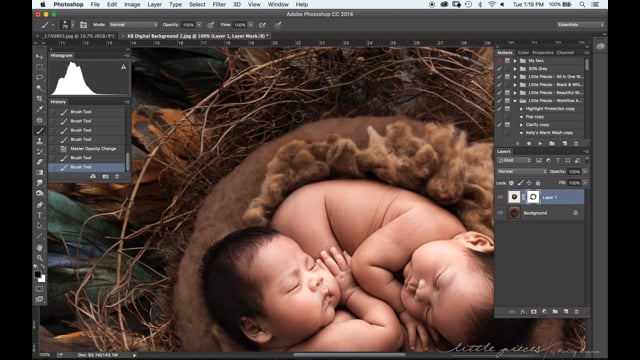The image size is (640, 360).
Task: Toggle checkmark for Highlight Protection copy action
Action: [499, 109]
